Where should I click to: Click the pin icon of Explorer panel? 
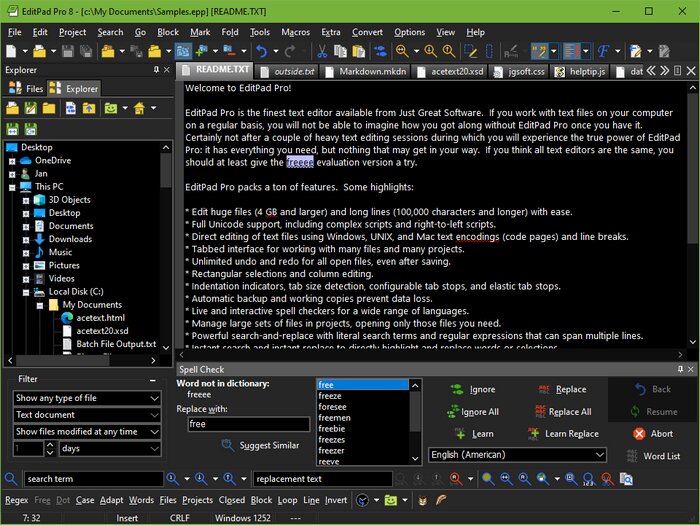pyautogui.click(x=156, y=70)
